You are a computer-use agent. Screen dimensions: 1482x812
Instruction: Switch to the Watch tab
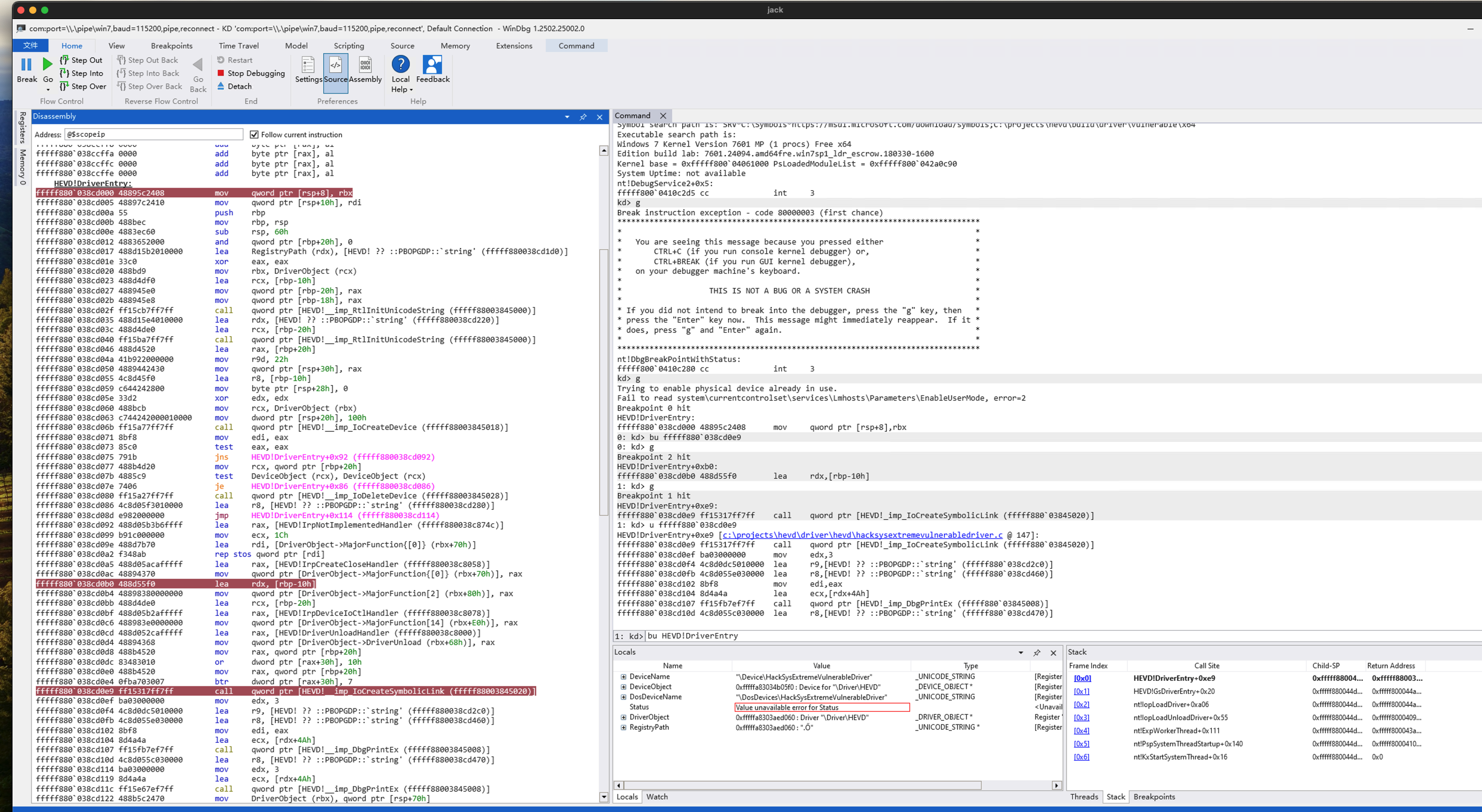pyautogui.click(x=657, y=797)
